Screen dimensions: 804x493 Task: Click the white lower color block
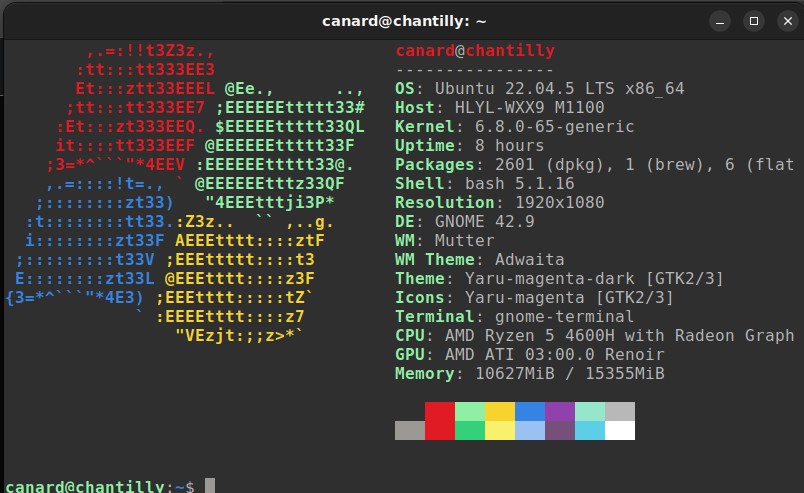(x=620, y=430)
